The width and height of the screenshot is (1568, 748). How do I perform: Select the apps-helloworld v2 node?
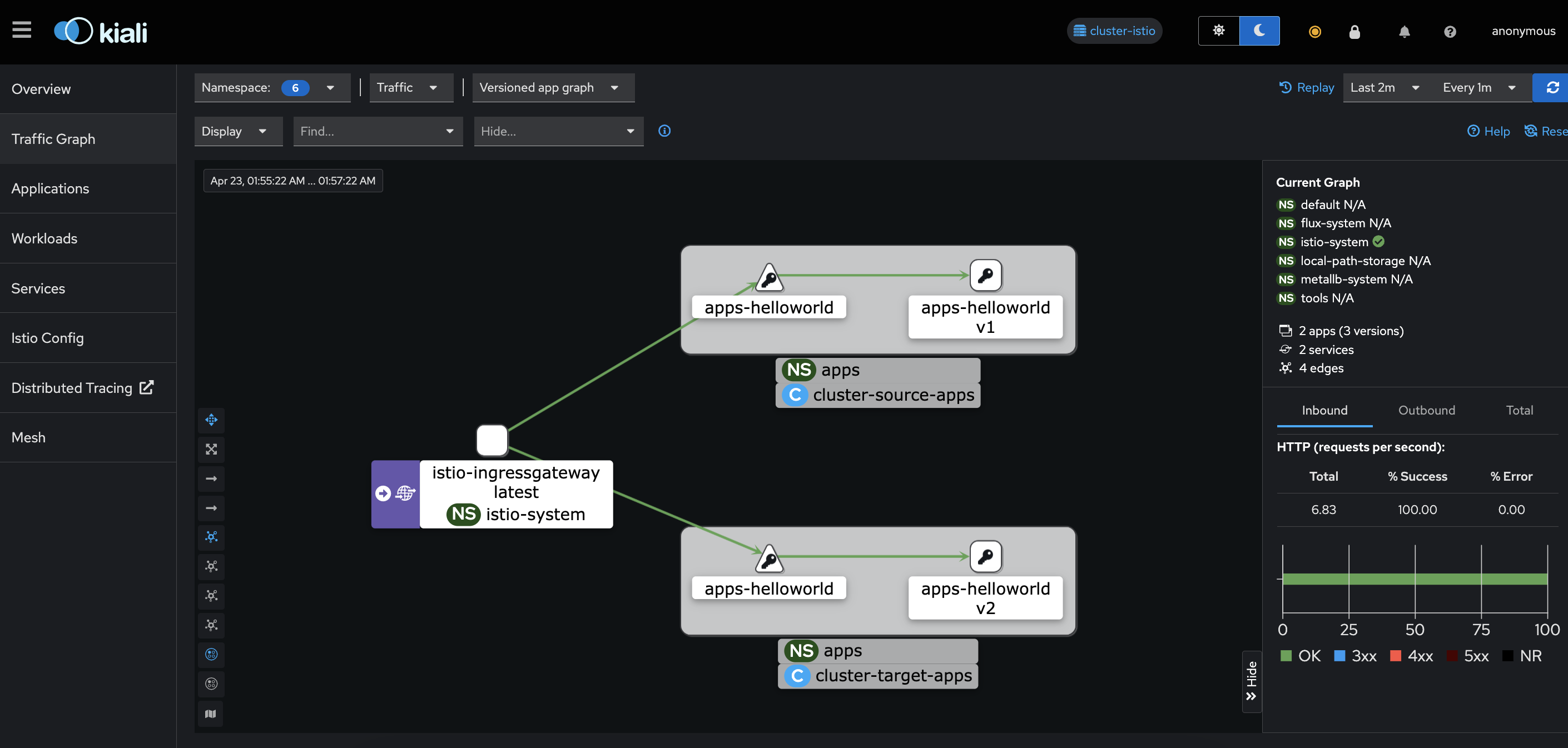click(x=985, y=556)
